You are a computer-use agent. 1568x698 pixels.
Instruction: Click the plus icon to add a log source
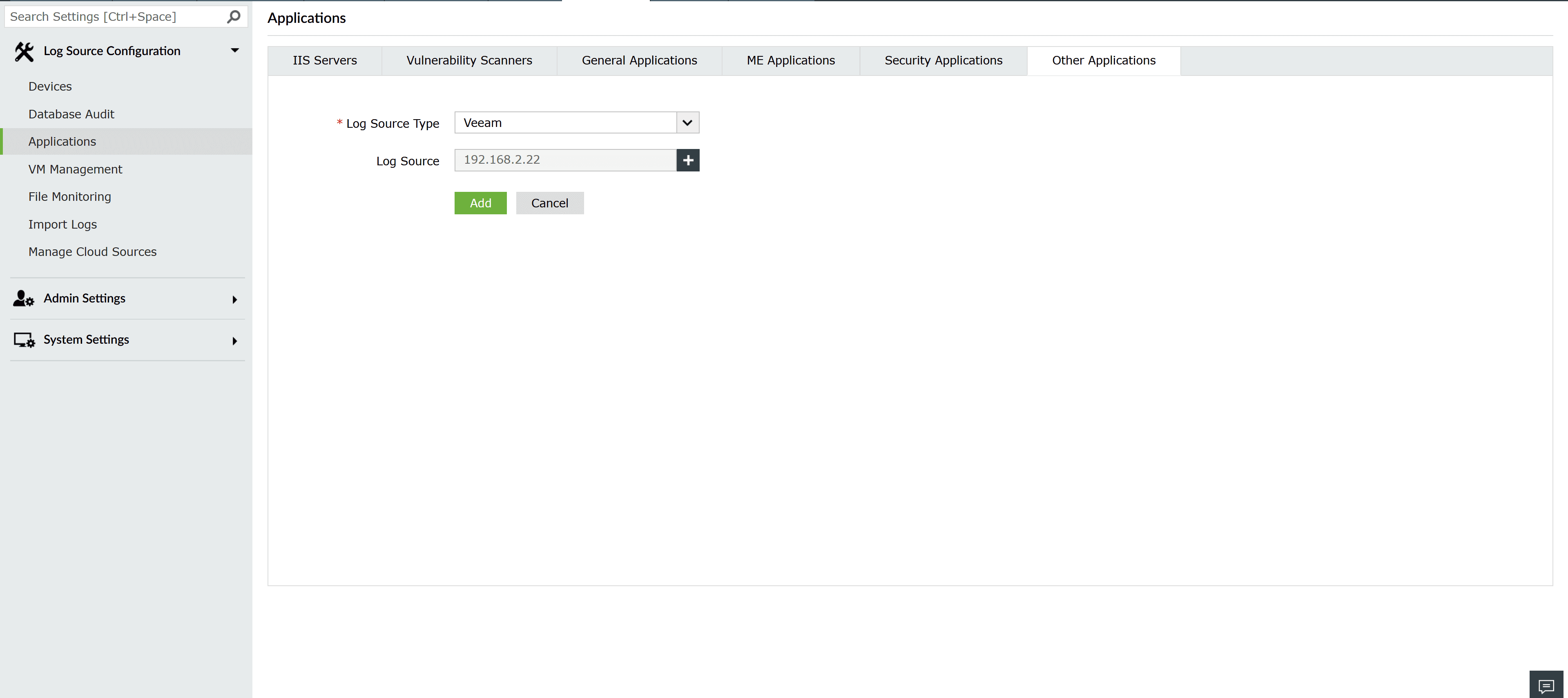coord(688,160)
